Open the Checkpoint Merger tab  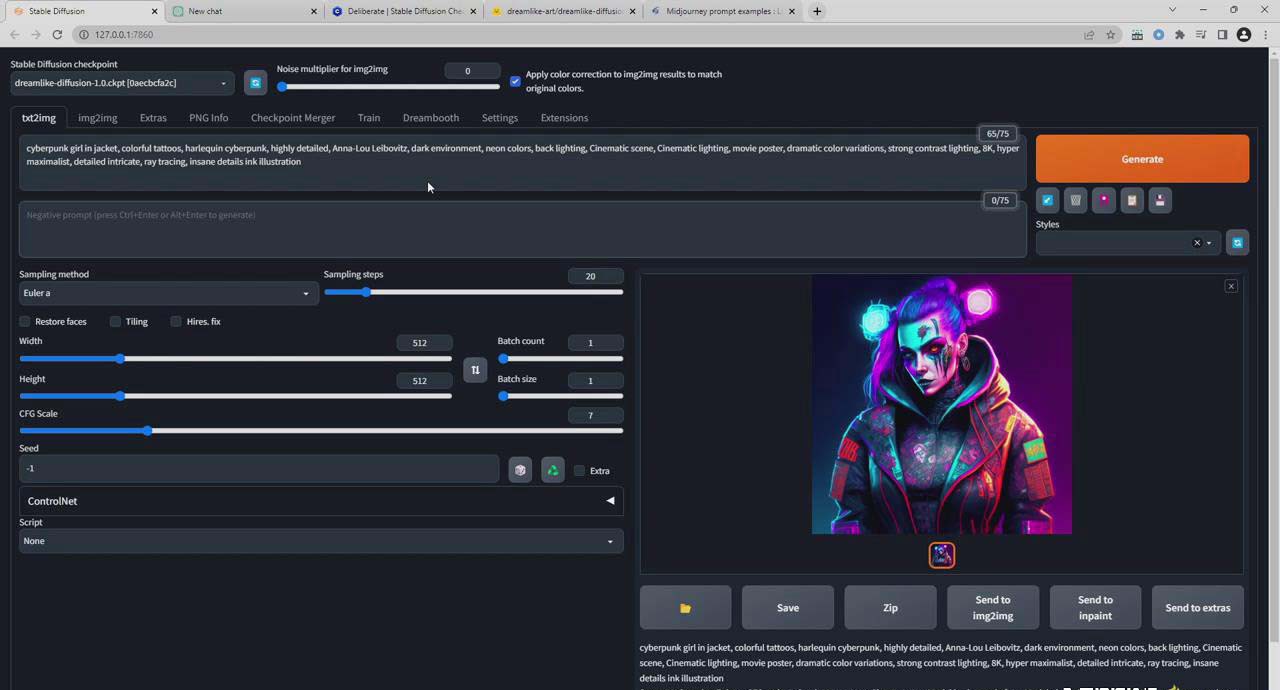(292, 117)
